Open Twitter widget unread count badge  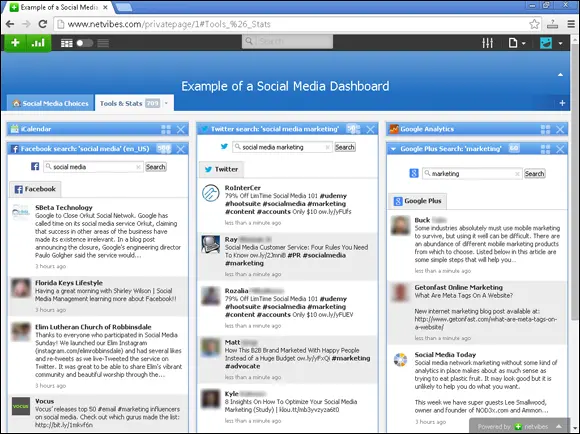pyautogui.click(x=353, y=129)
